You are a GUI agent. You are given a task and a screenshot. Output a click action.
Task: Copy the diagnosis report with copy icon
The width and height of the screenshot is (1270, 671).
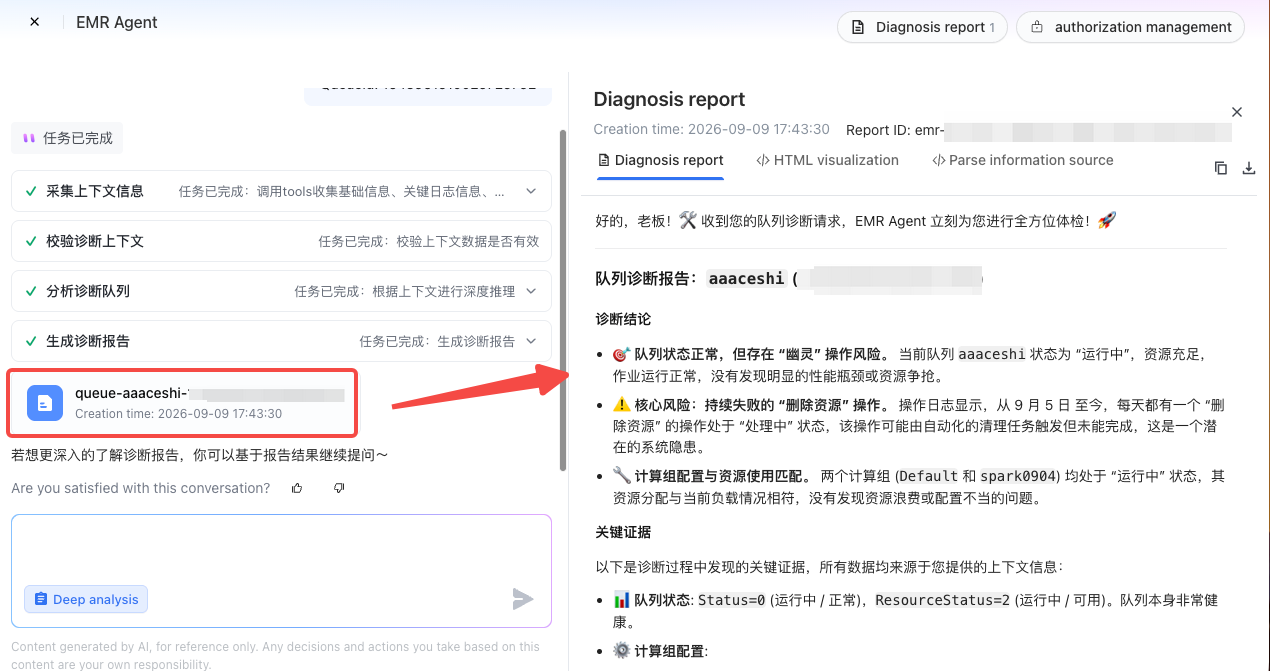pos(1220,168)
